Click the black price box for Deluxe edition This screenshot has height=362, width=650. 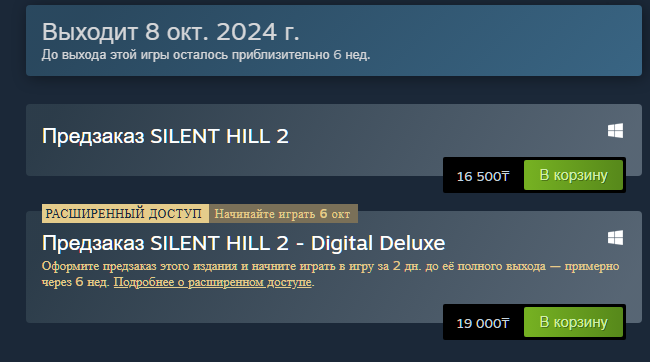(534, 322)
